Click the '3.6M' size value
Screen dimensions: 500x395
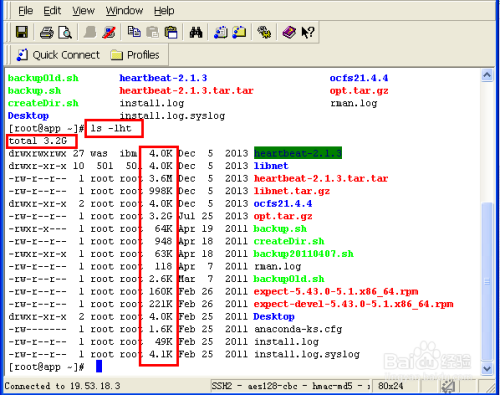pos(161,179)
